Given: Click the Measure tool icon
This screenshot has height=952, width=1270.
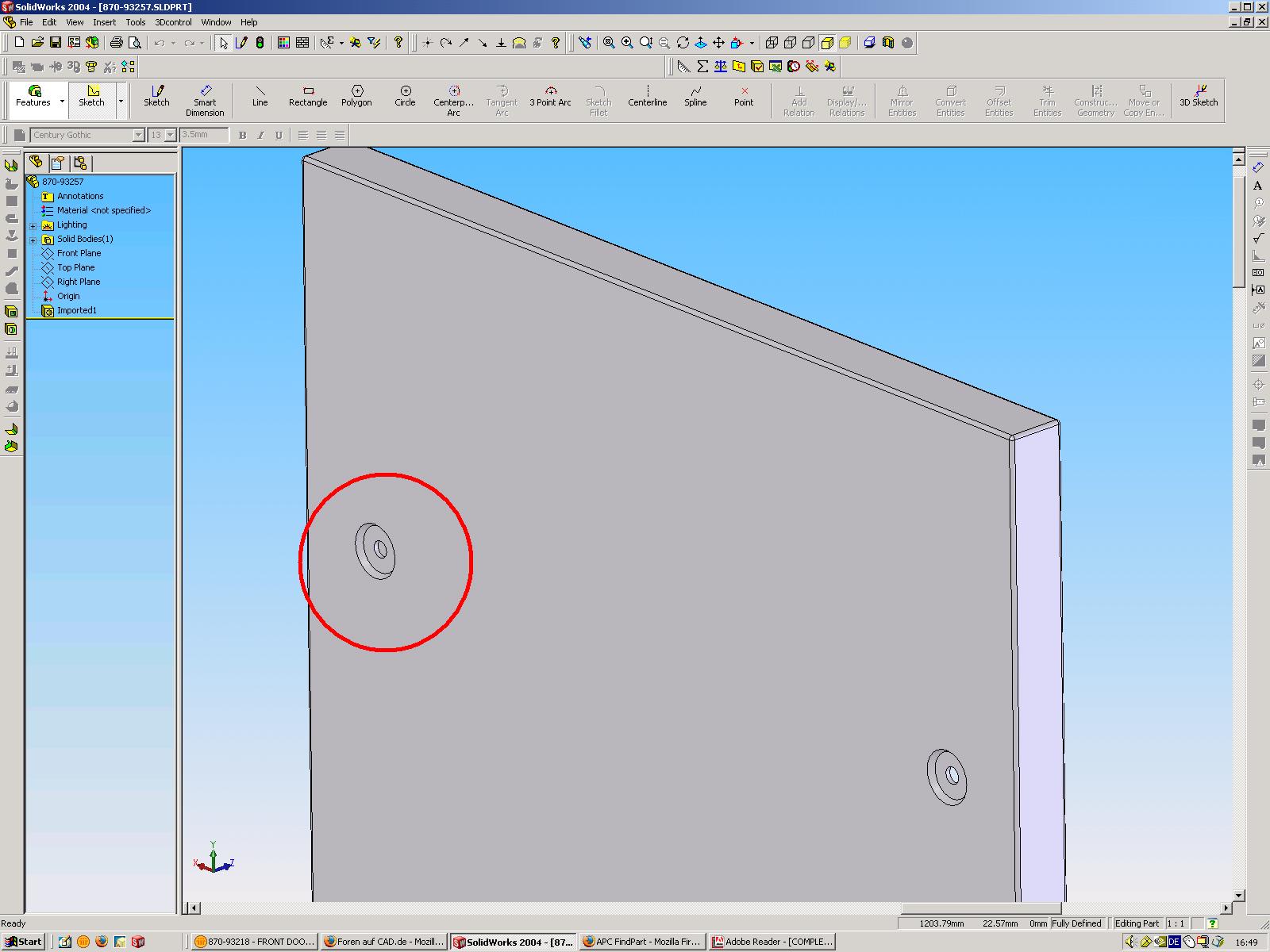Looking at the screenshot, I should (x=683, y=67).
